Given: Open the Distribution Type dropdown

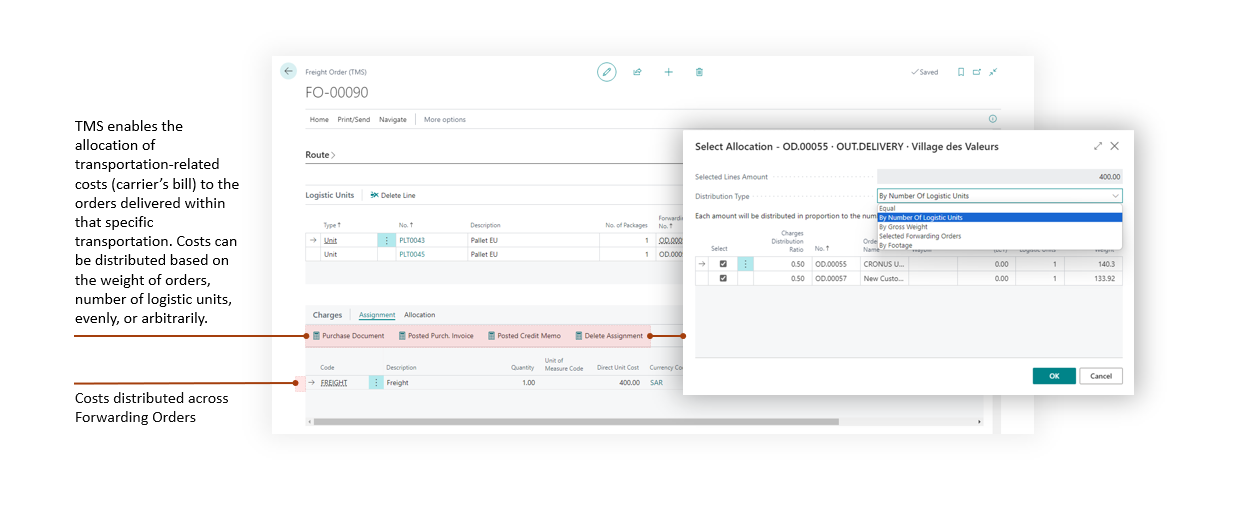Looking at the screenshot, I should (x=1000, y=196).
